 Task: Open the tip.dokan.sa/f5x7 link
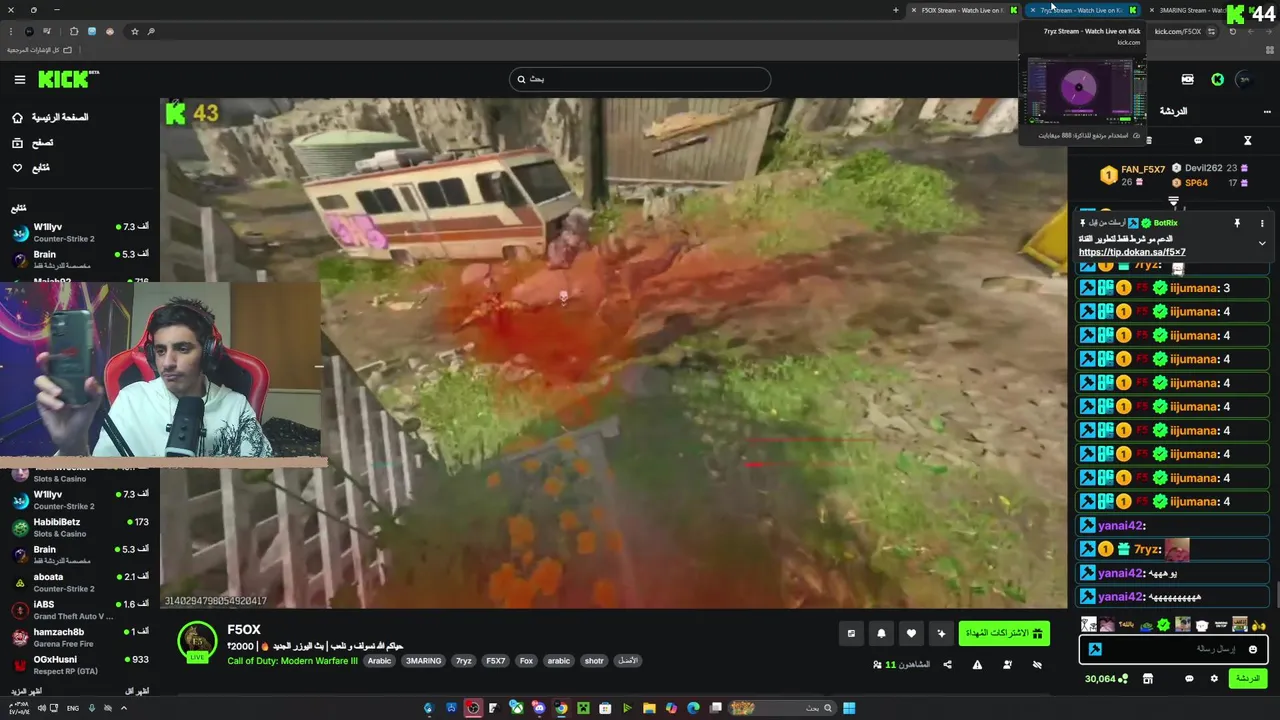tap(1132, 253)
